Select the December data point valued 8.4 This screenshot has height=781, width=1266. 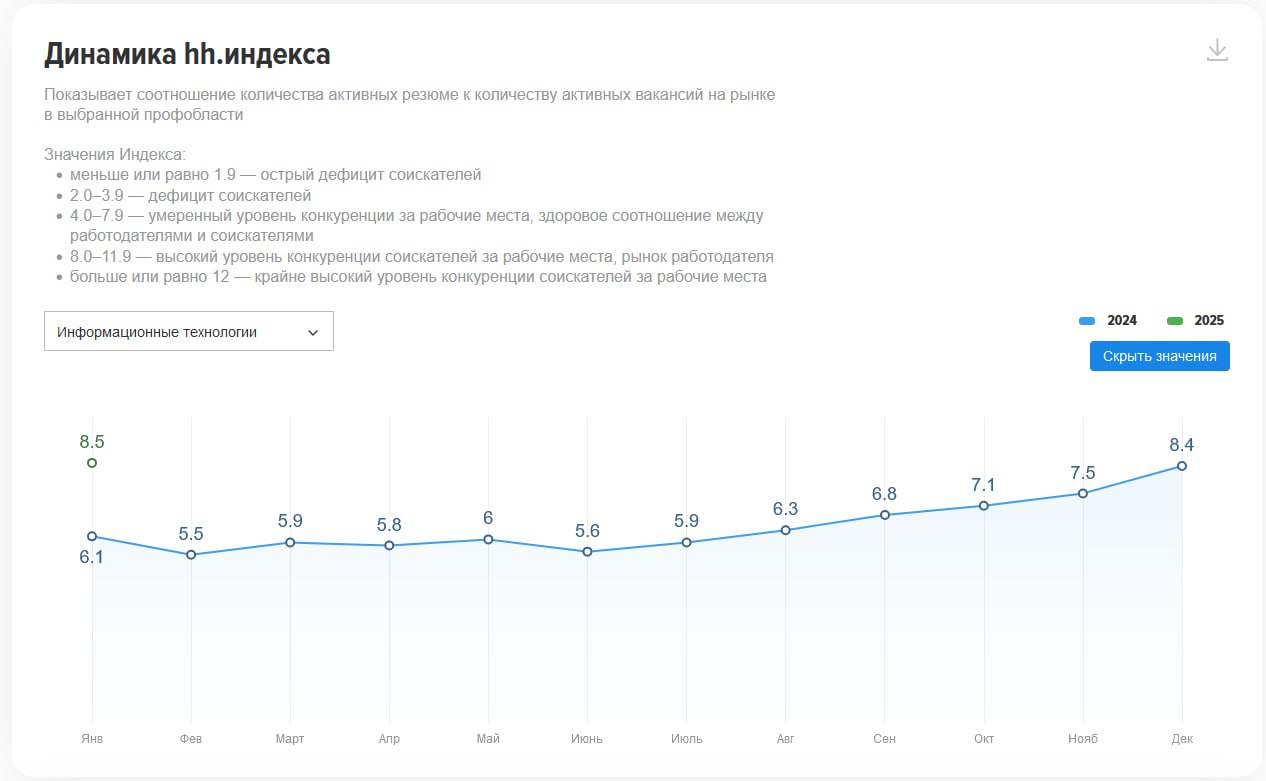click(1182, 466)
